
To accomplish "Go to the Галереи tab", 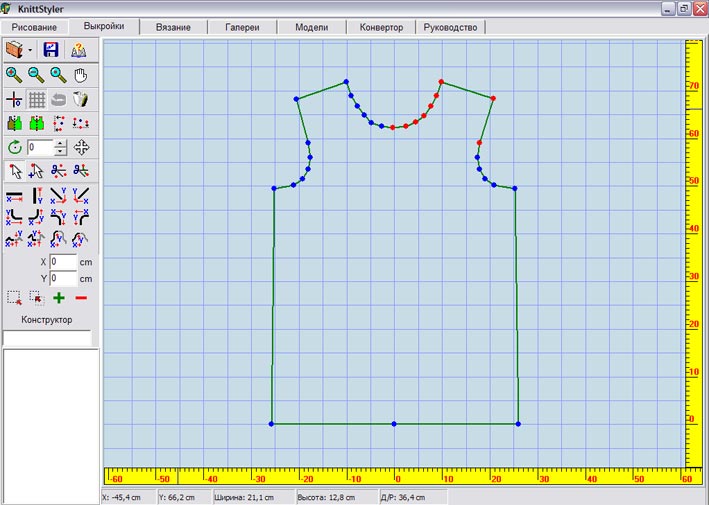I will (x=242, y=27).
